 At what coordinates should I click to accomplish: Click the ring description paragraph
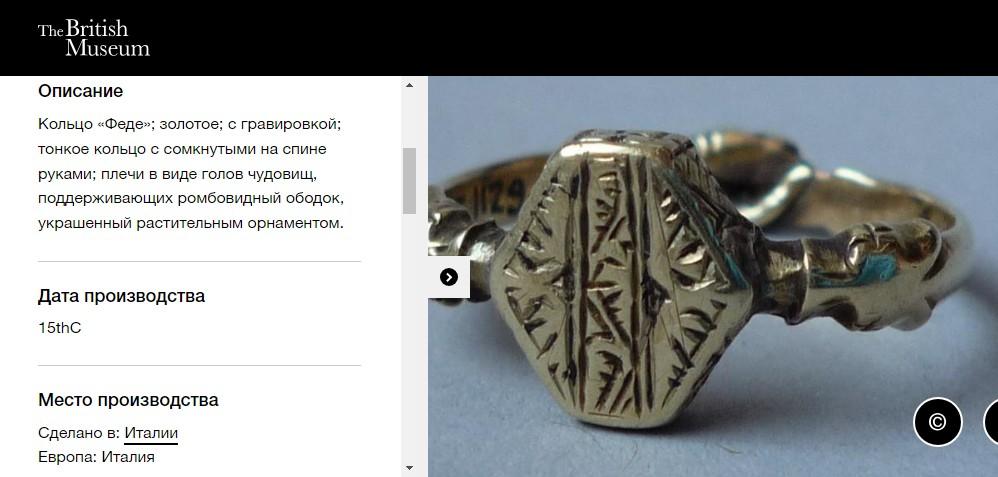point(191,174)
